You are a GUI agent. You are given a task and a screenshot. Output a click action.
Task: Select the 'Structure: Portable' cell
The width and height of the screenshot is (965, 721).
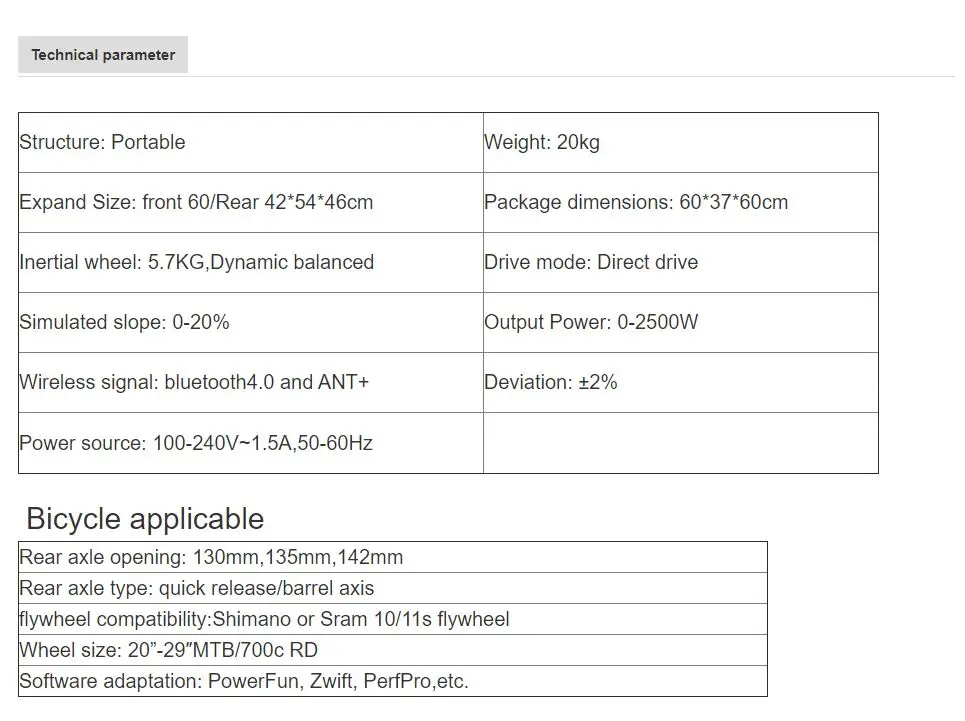(x=251, y=143)
